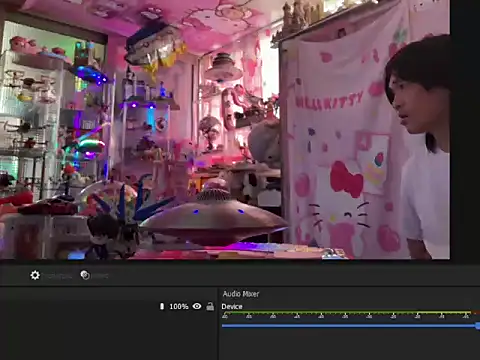Open source Filters with the circular icon
Viewport: 480px width, 360px height.
[85, 275]
